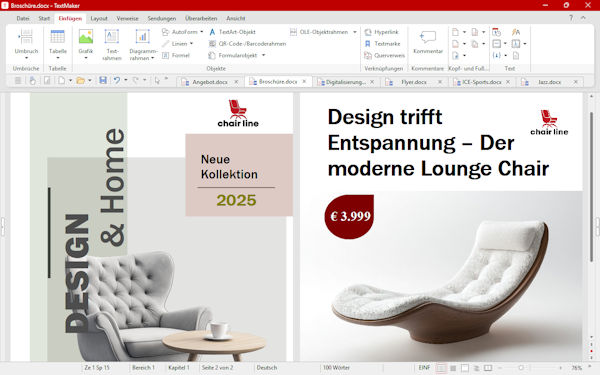Switch to the second view mode icon in status bar

click(453, 368)
